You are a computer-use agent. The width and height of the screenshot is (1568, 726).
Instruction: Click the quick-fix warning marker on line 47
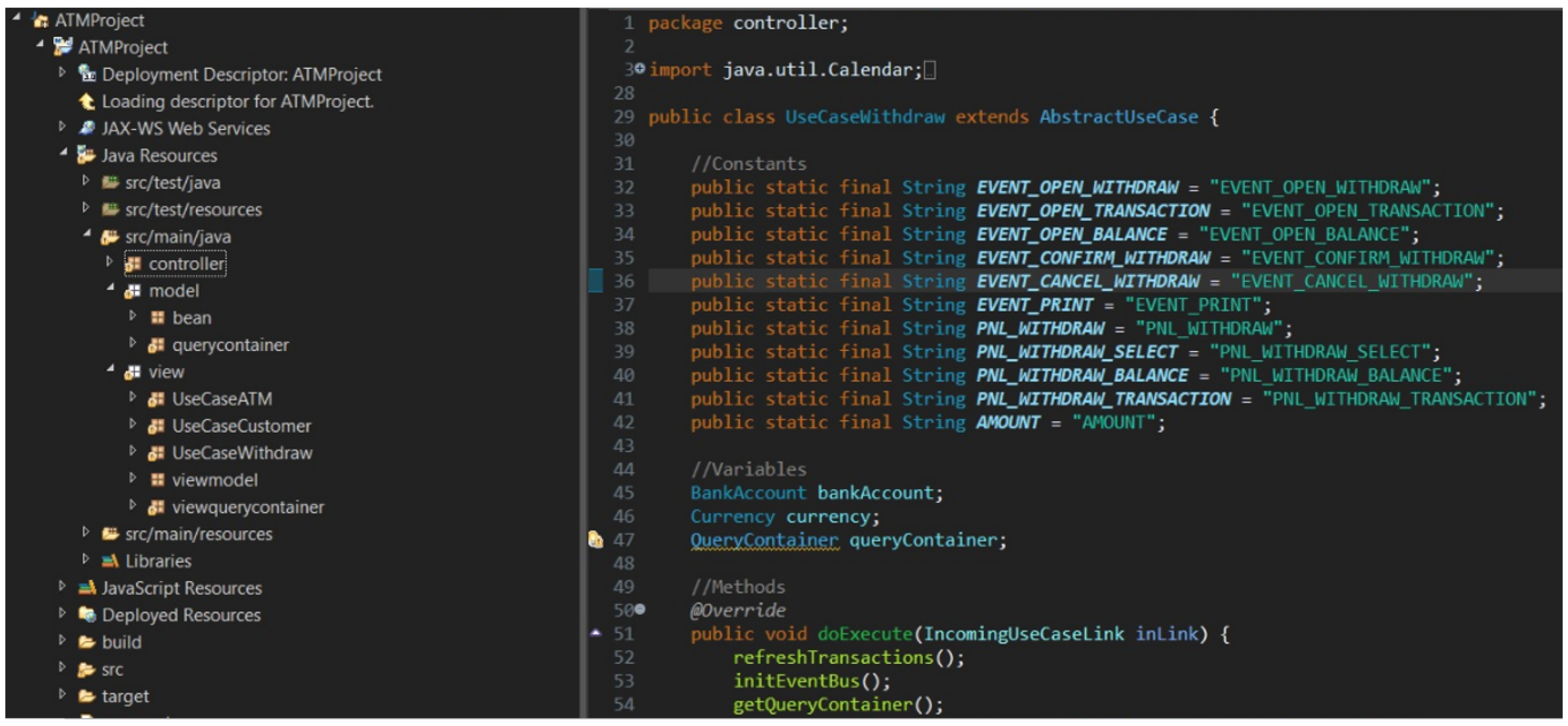tap(595, 540)
